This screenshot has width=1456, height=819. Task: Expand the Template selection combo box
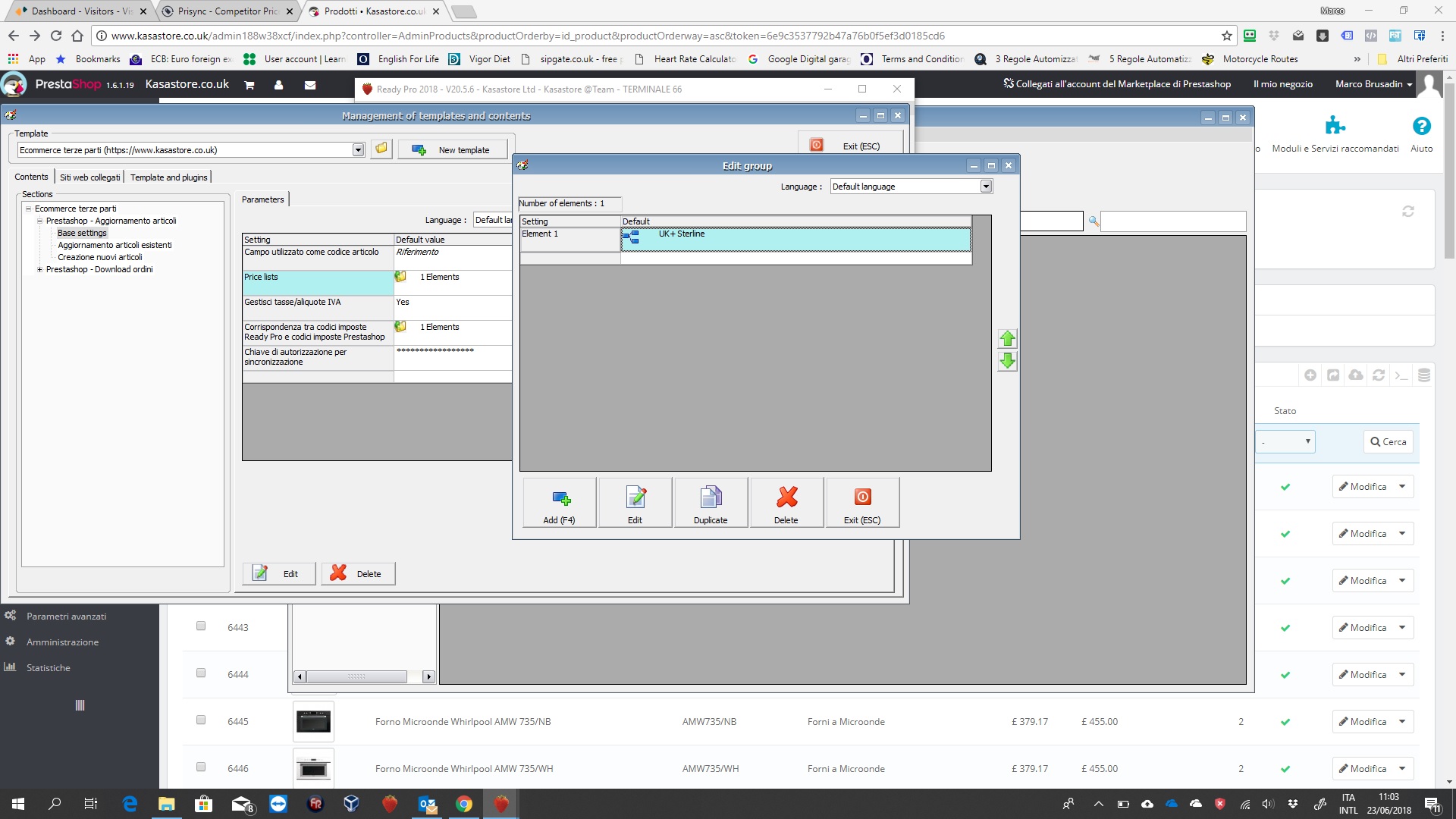358,150
